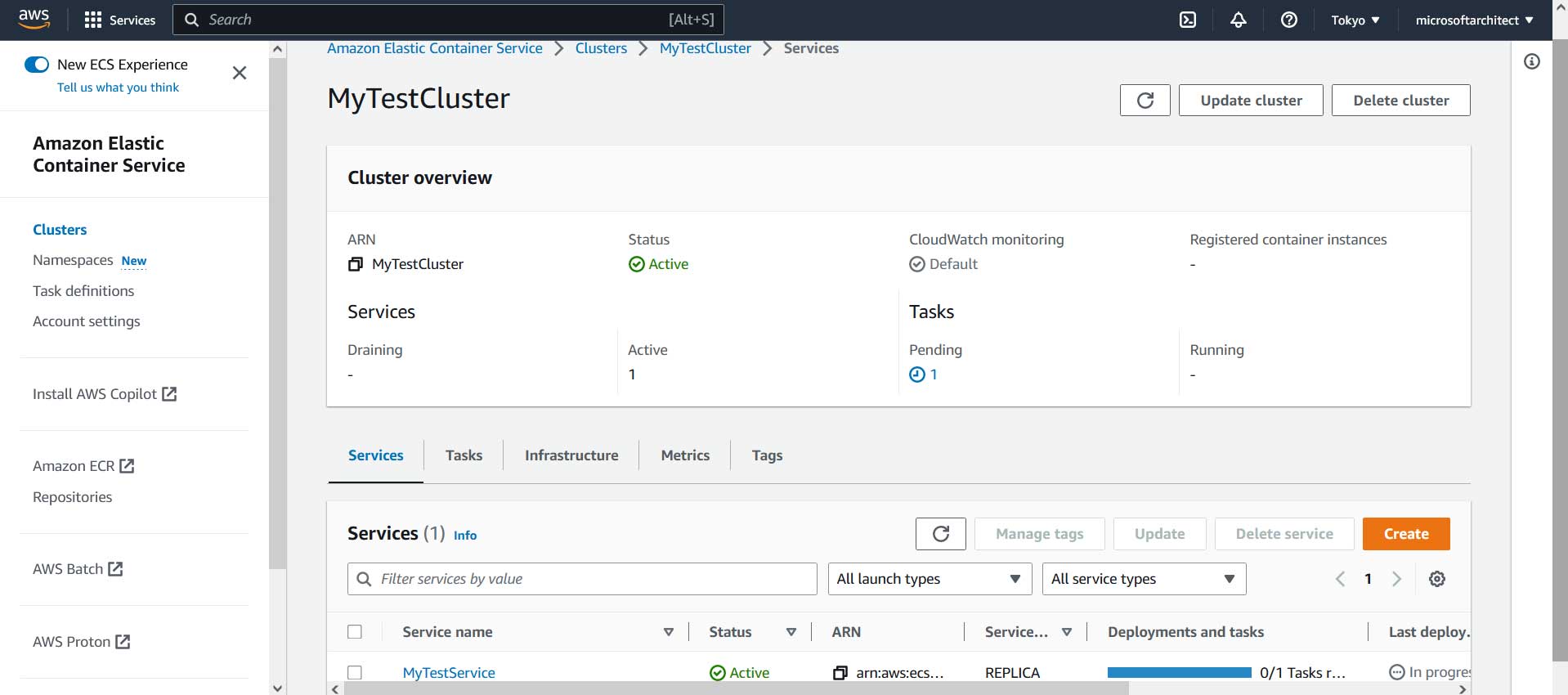Click the Clusters breadcrumb link
The height and width of the screenshot is (695, 1568).
601,48
